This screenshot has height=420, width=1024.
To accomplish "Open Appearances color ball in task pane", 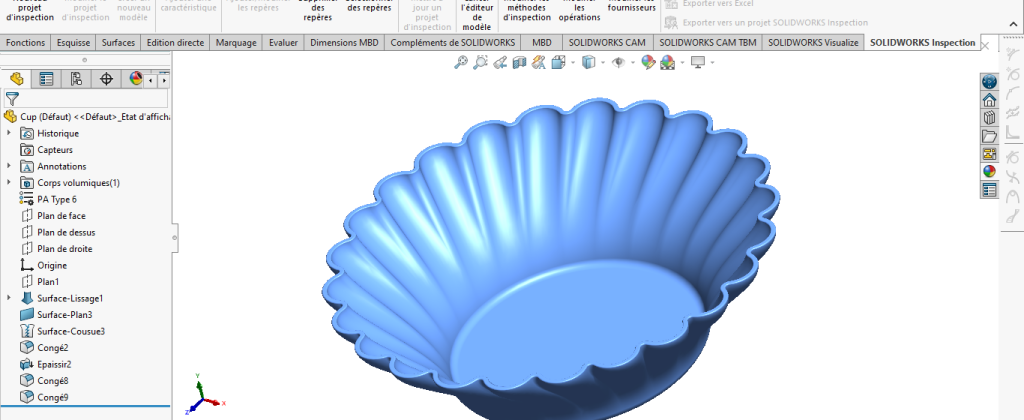I will coord(989,172).
